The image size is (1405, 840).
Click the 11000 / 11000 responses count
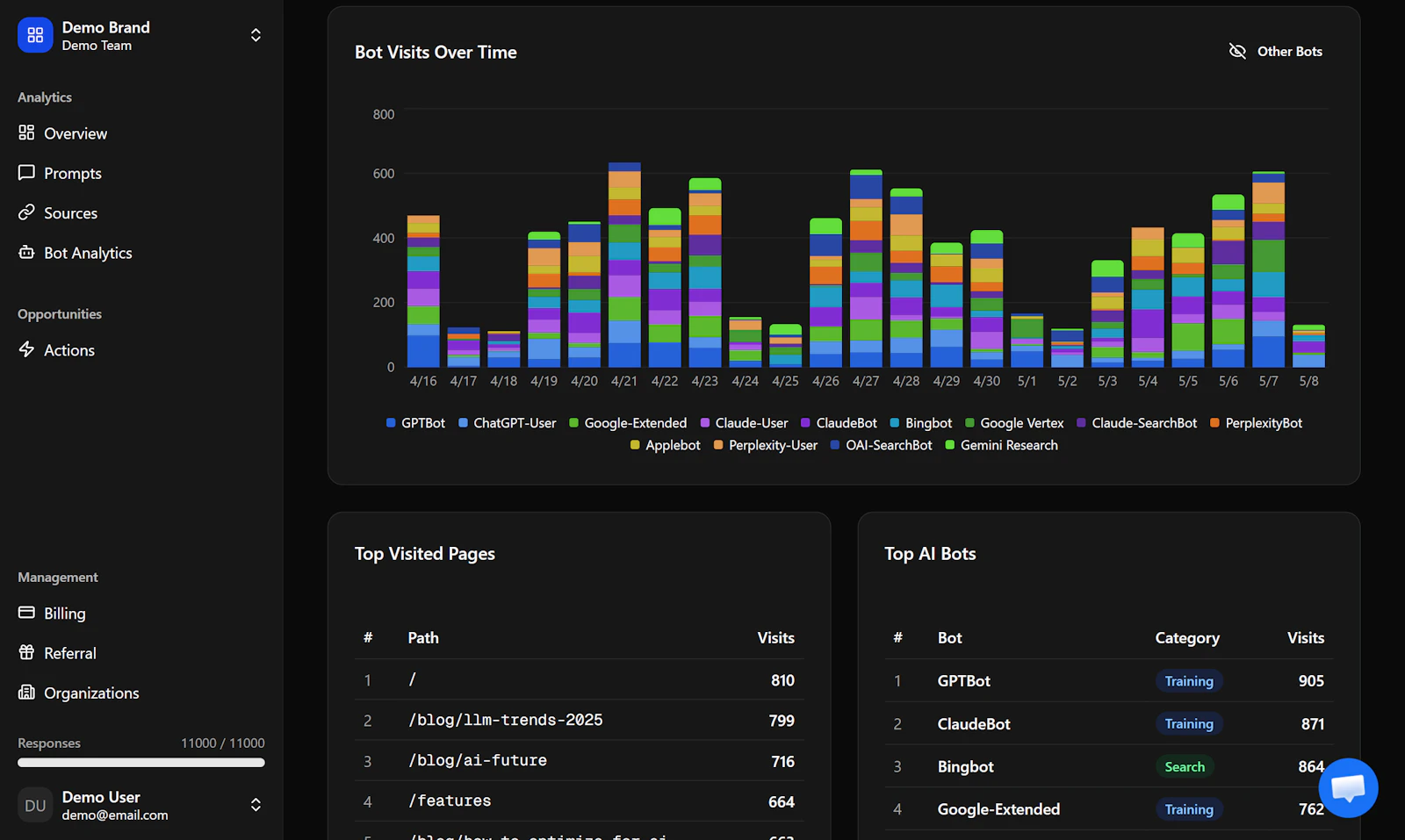222,743
